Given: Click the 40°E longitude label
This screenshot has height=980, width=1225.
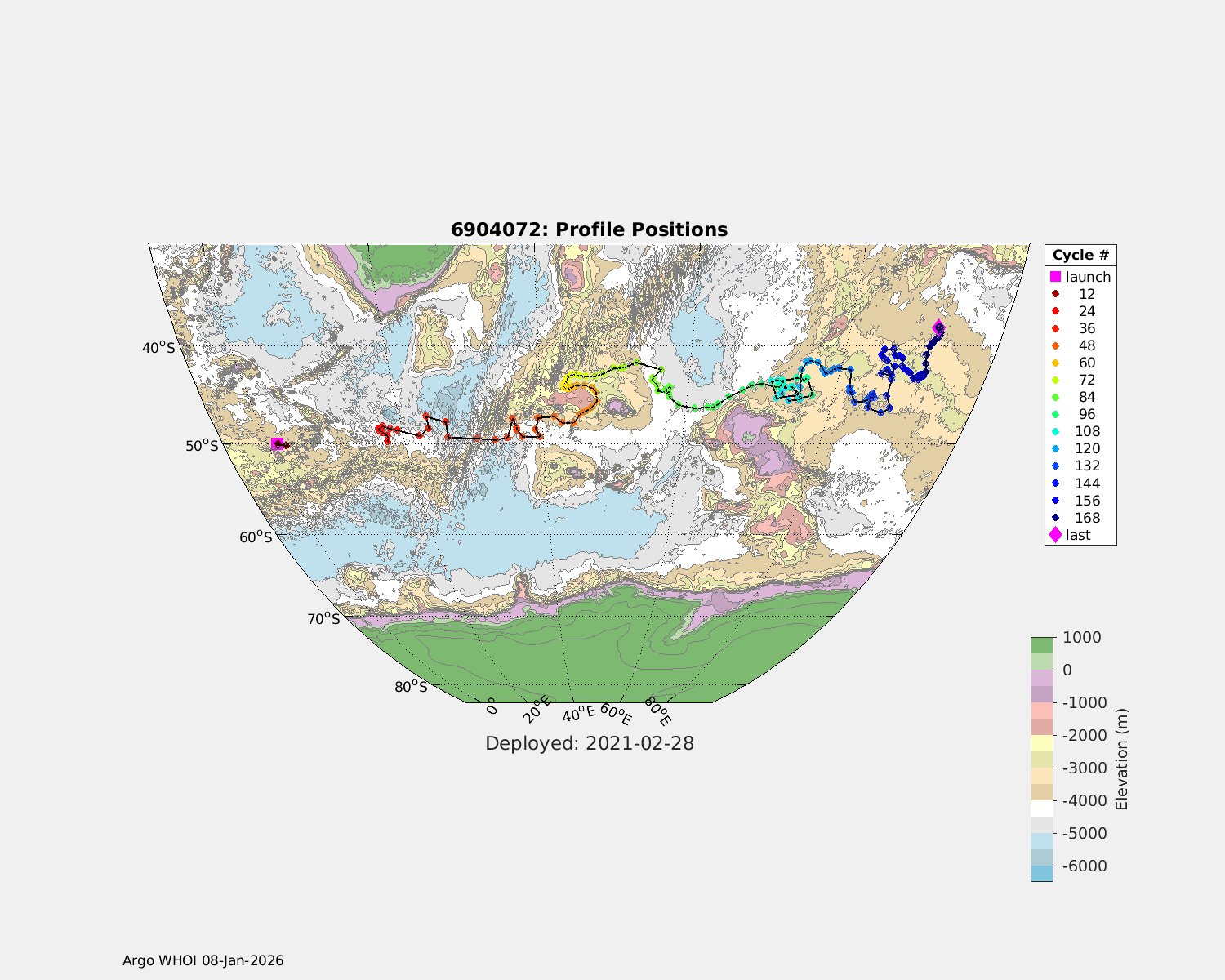Looking at the screenshot, I should pos(578,714).
